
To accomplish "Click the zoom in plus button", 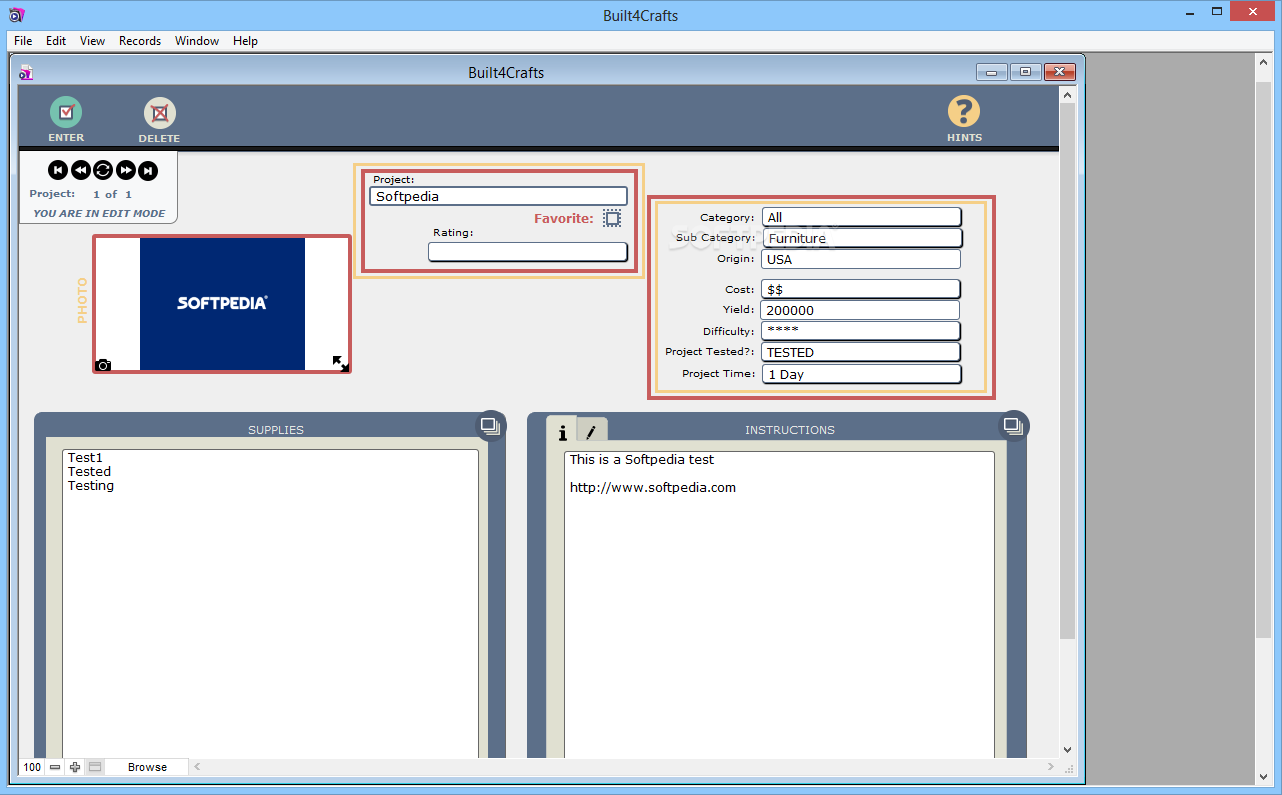I will (75, 767).
